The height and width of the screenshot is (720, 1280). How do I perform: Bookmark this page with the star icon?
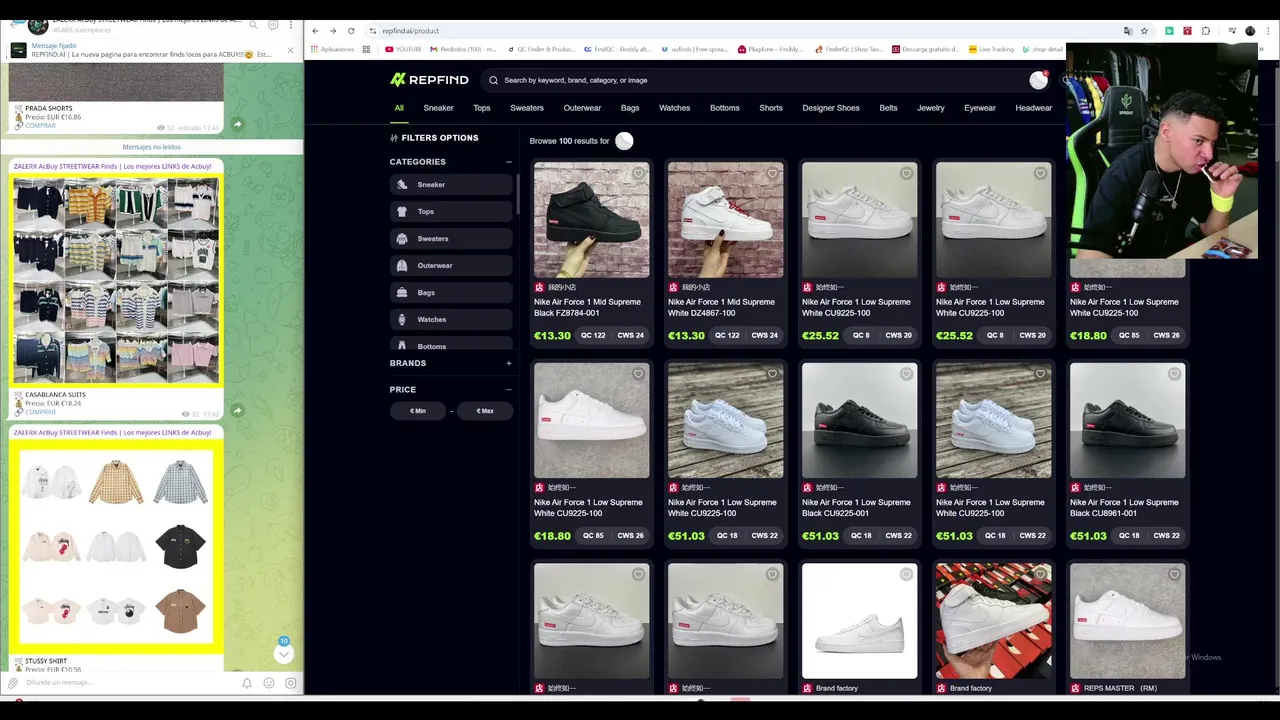click(x=1144, y=31)
